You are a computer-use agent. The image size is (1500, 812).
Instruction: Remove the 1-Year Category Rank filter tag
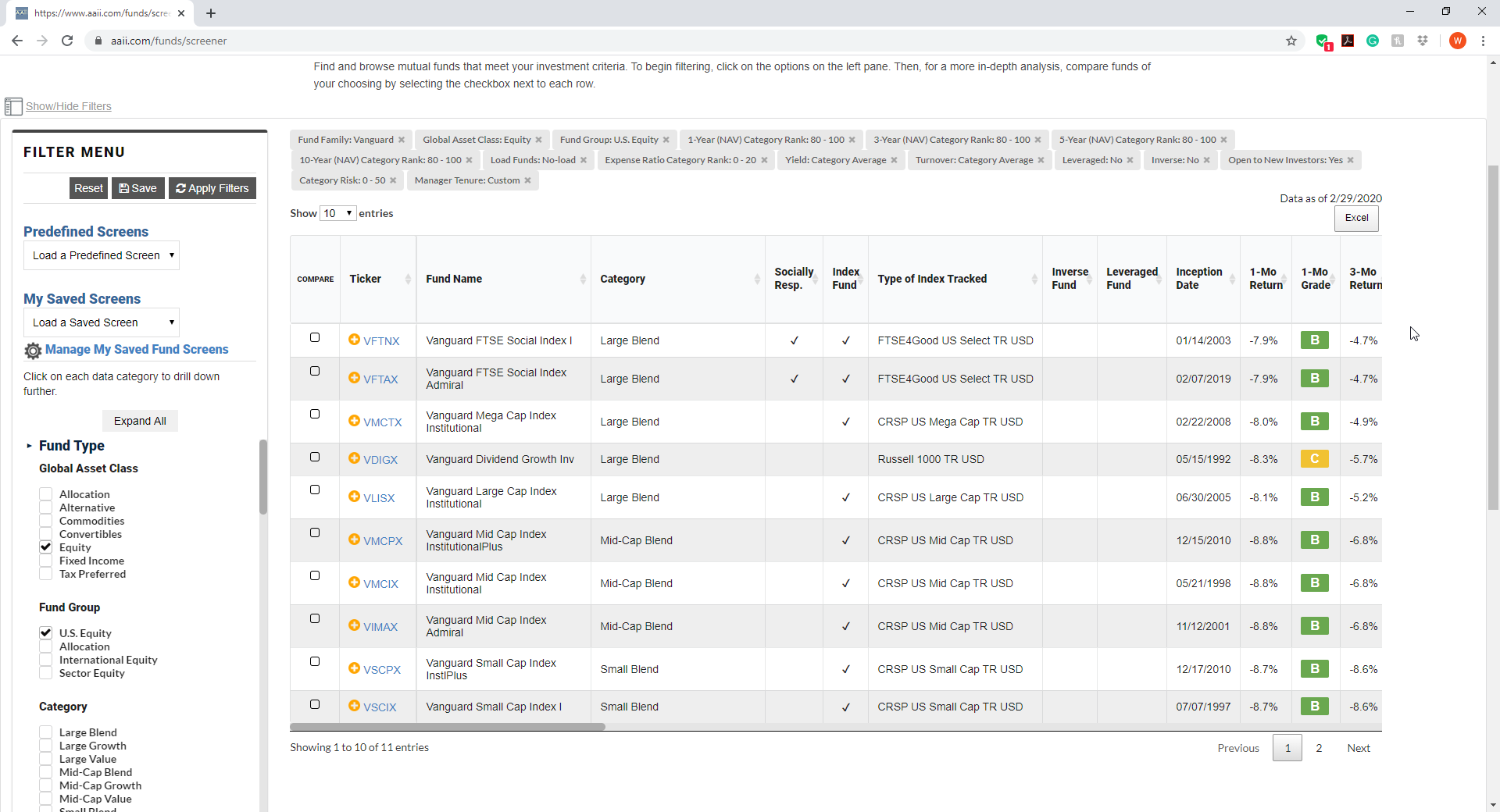[852, 140]
